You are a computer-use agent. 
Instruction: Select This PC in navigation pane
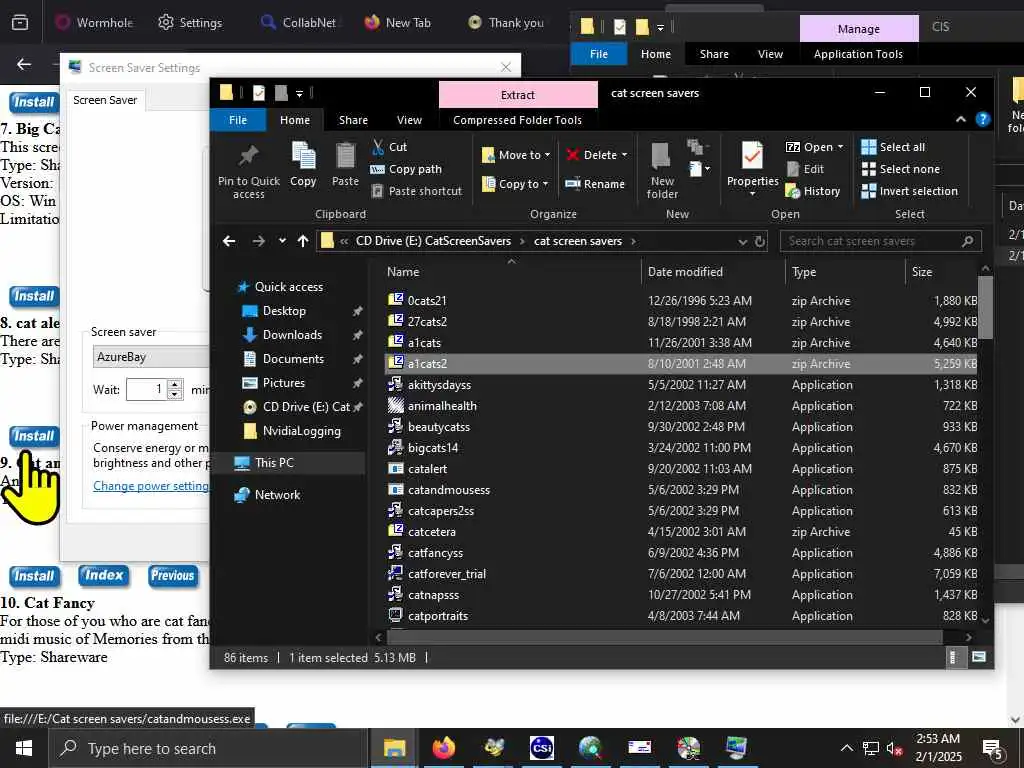point(274,462)
